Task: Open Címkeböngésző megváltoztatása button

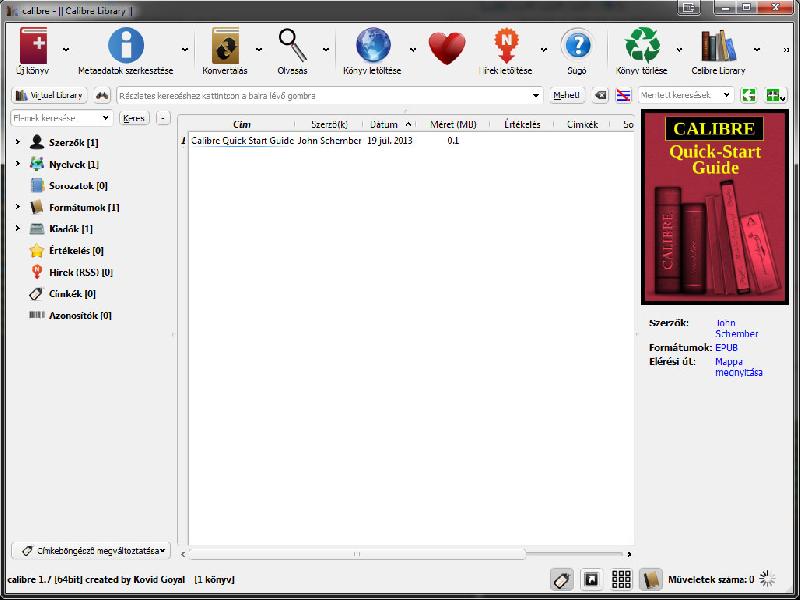Action: click(x=91, y=551)
